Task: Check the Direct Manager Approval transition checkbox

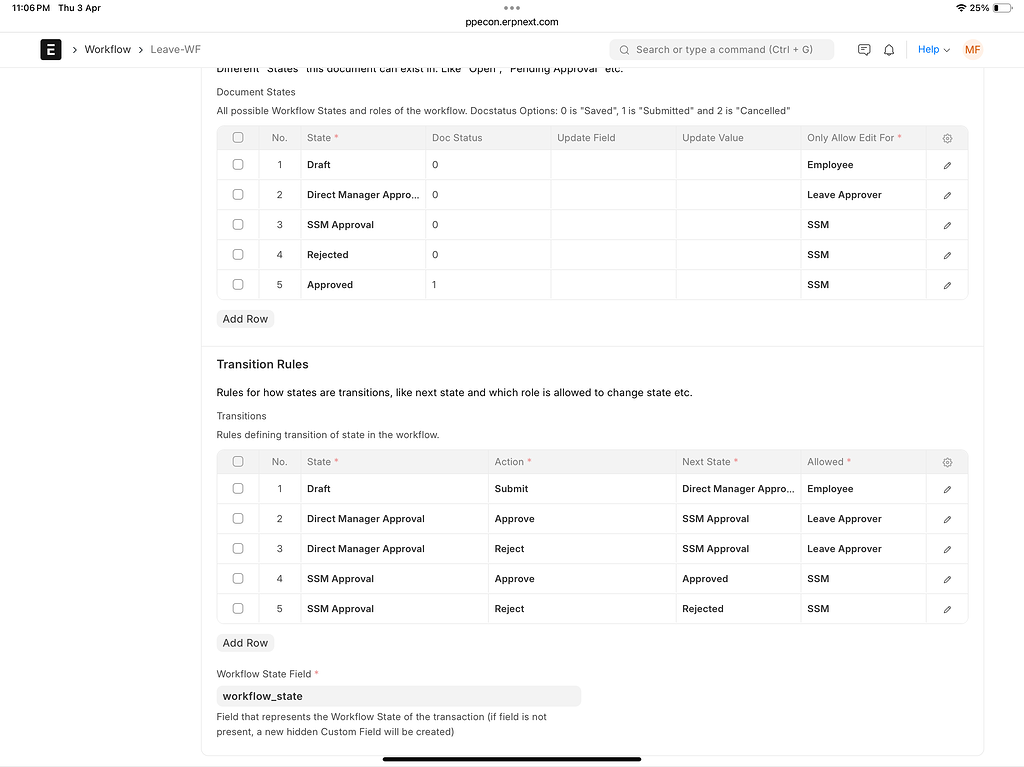Action: pyautogui.click(x=237, y=518)
